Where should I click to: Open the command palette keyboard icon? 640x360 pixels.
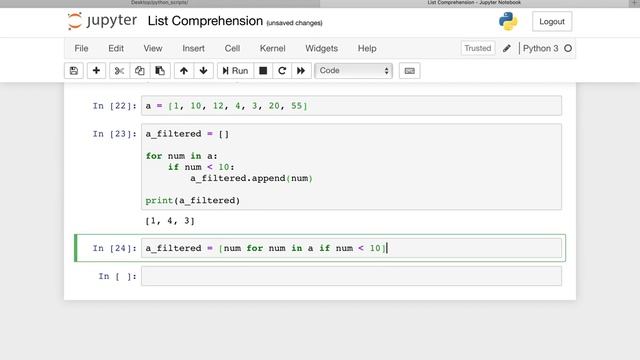(409, 71)
